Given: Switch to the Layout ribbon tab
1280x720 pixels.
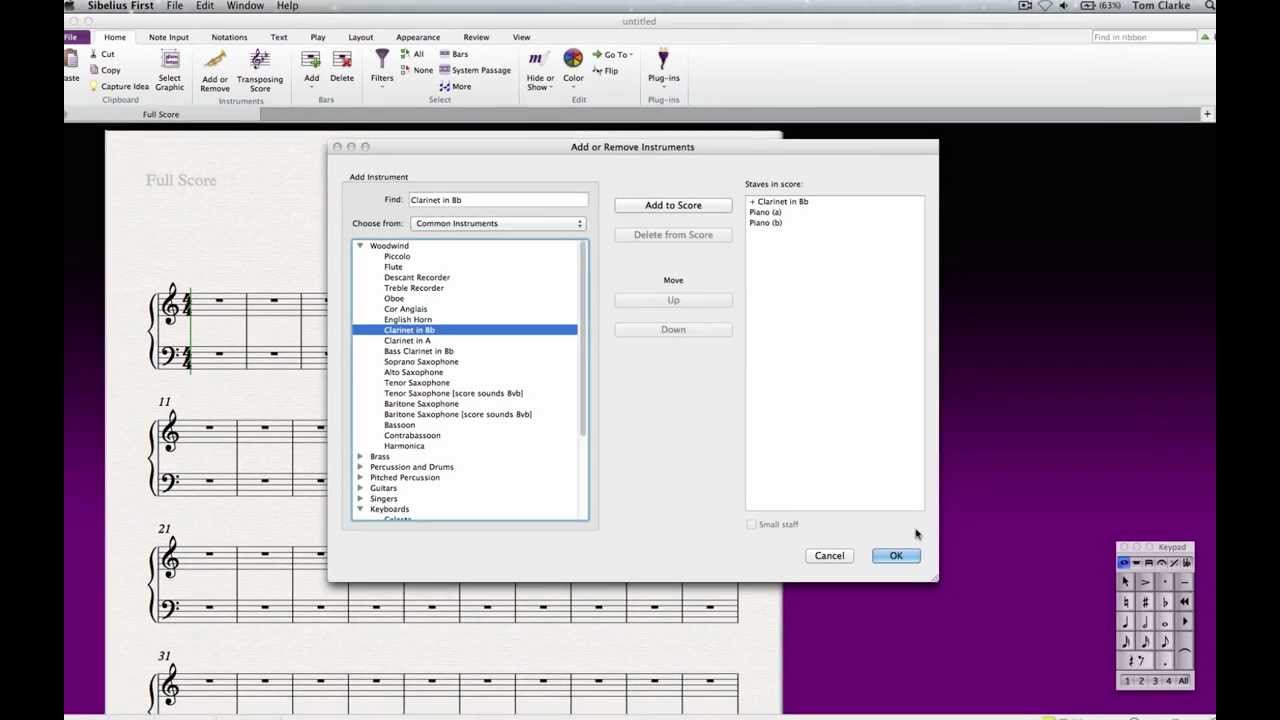Looking at the screenshot, I should click(360, 37).
